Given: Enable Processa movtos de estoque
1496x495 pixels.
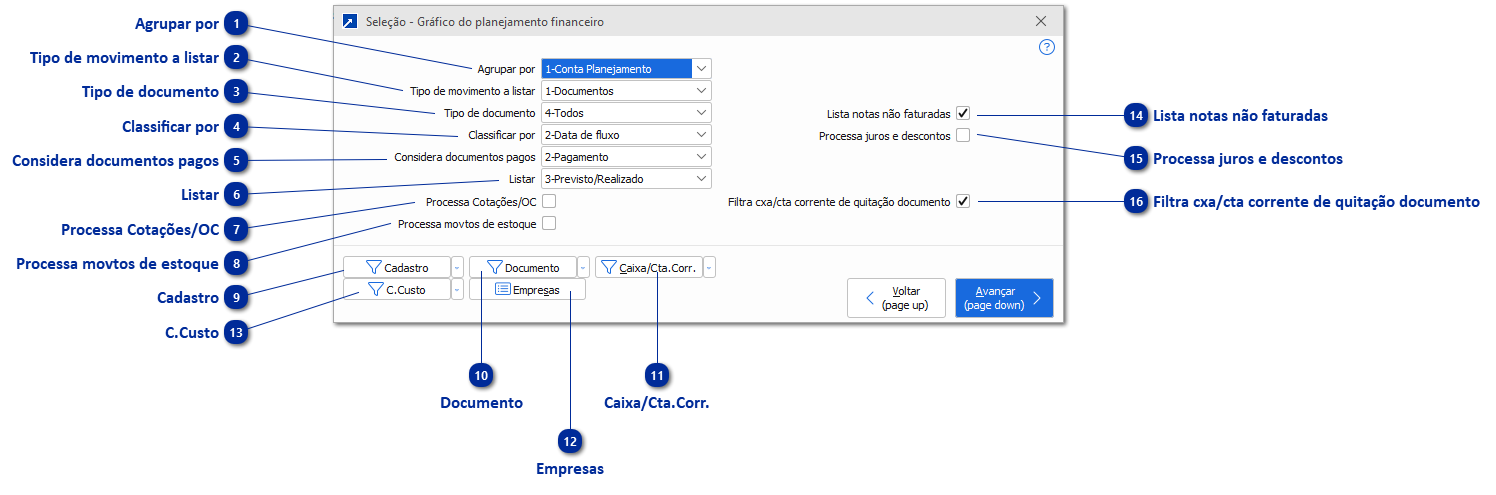Looking at the screenshot, I should click(x=549, y=224).
